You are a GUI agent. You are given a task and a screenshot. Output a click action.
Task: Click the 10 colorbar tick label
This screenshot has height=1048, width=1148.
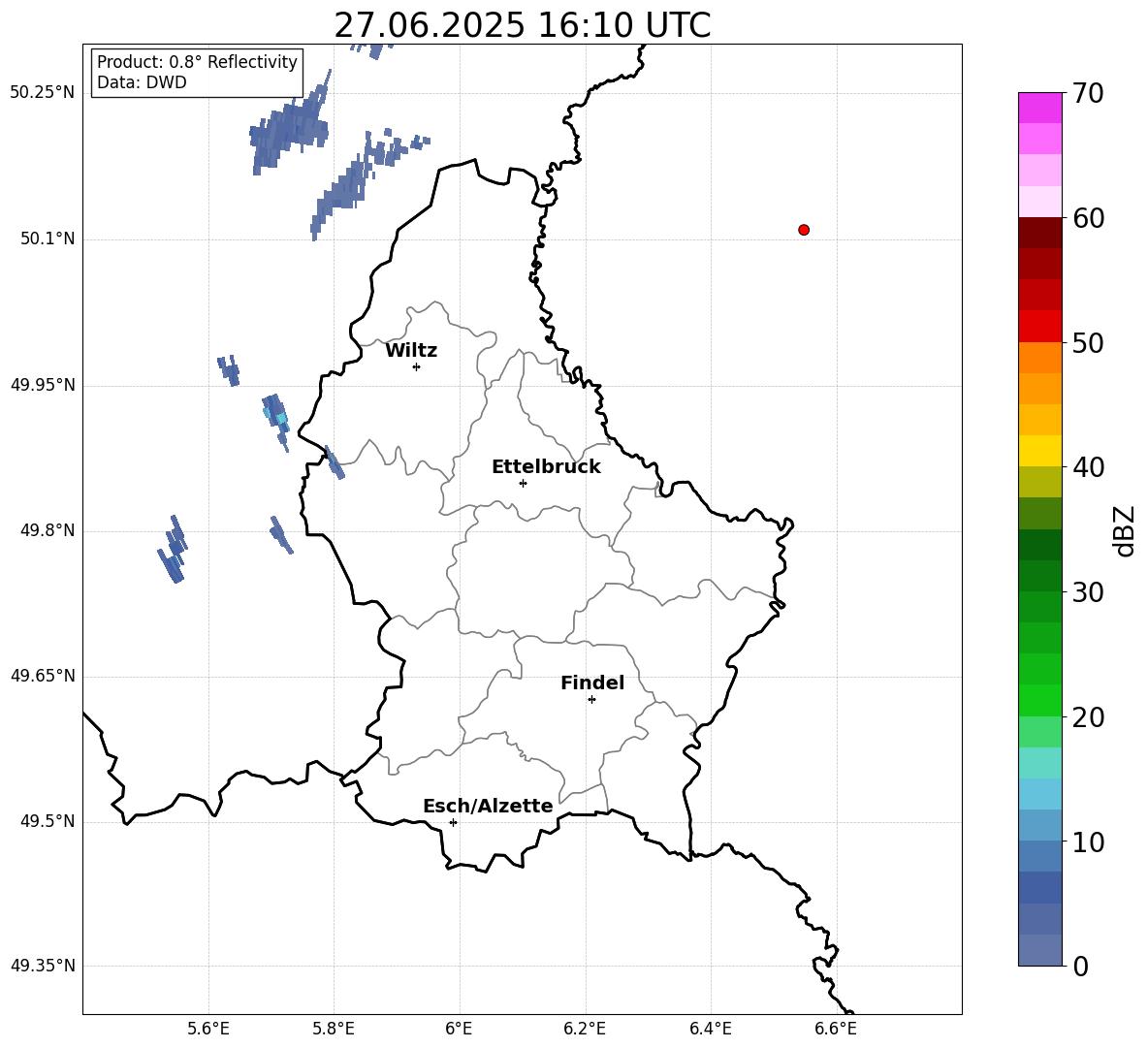[1088, 842]
